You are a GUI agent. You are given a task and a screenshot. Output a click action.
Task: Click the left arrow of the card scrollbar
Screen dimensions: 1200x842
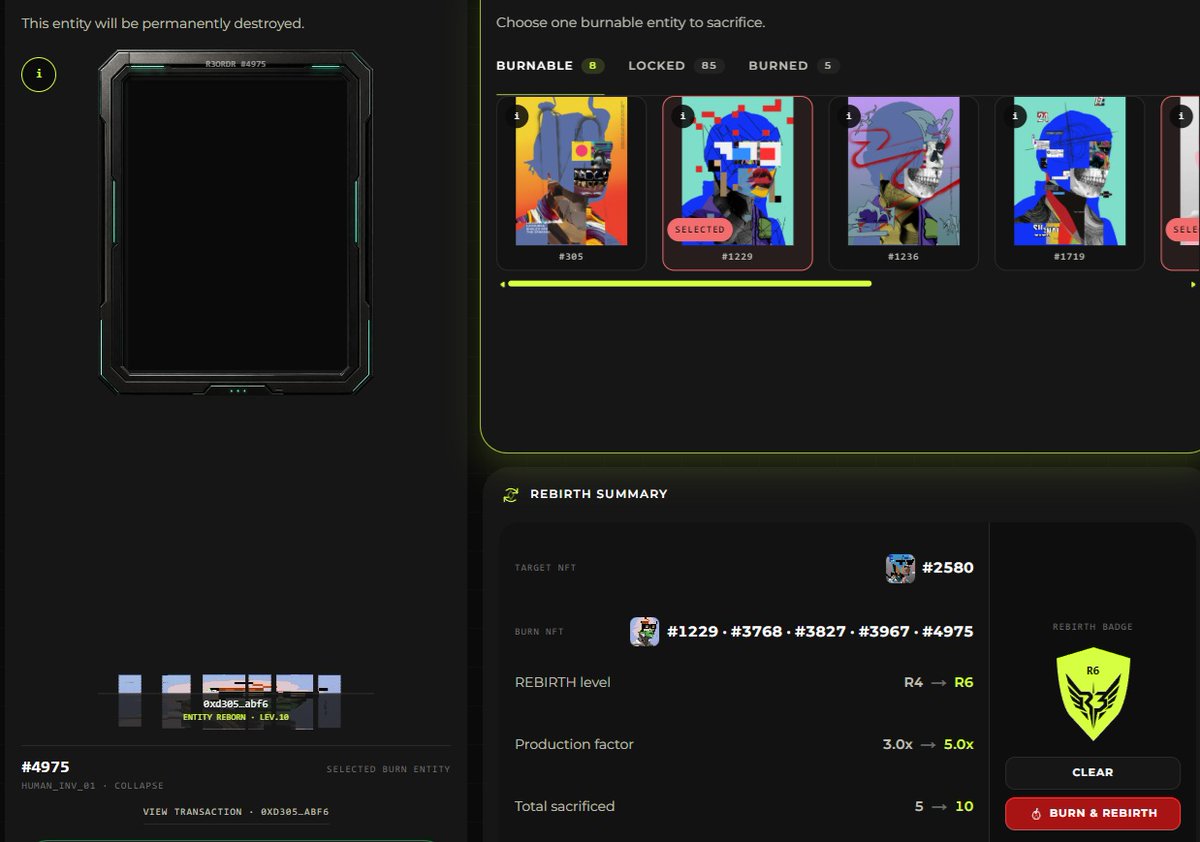point(501,284)
